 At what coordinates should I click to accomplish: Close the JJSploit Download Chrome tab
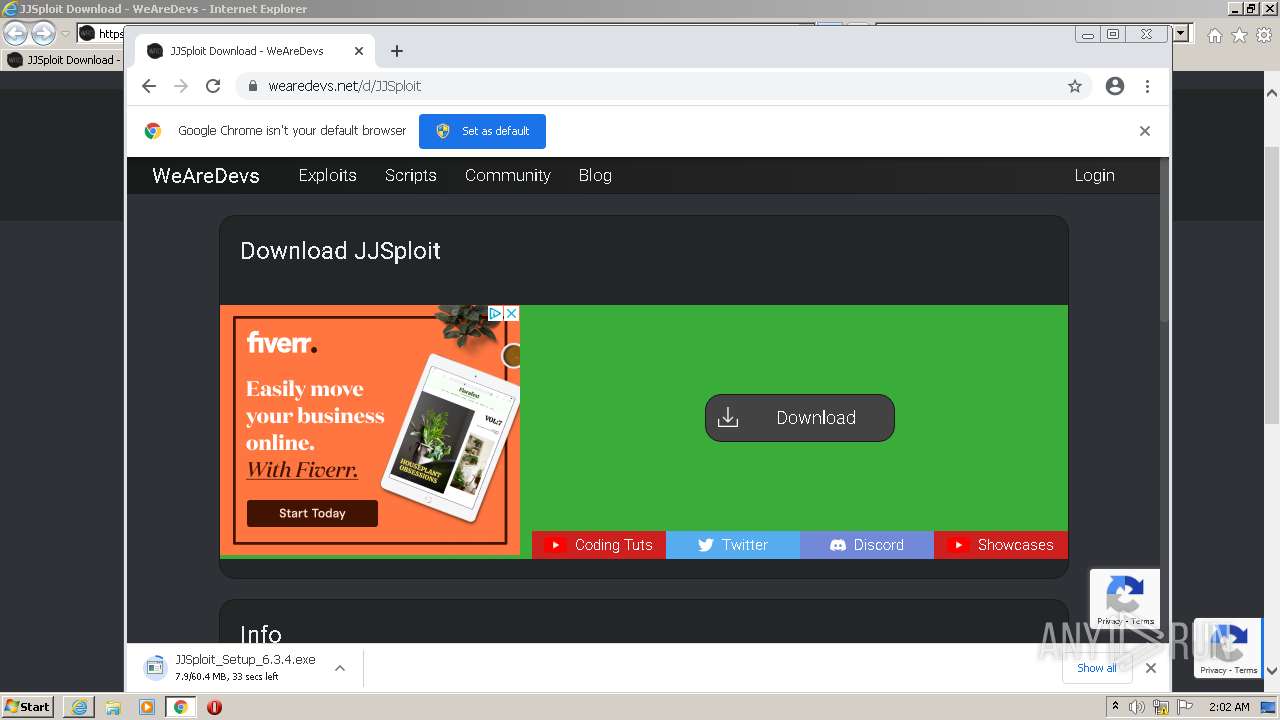(359, 51)
